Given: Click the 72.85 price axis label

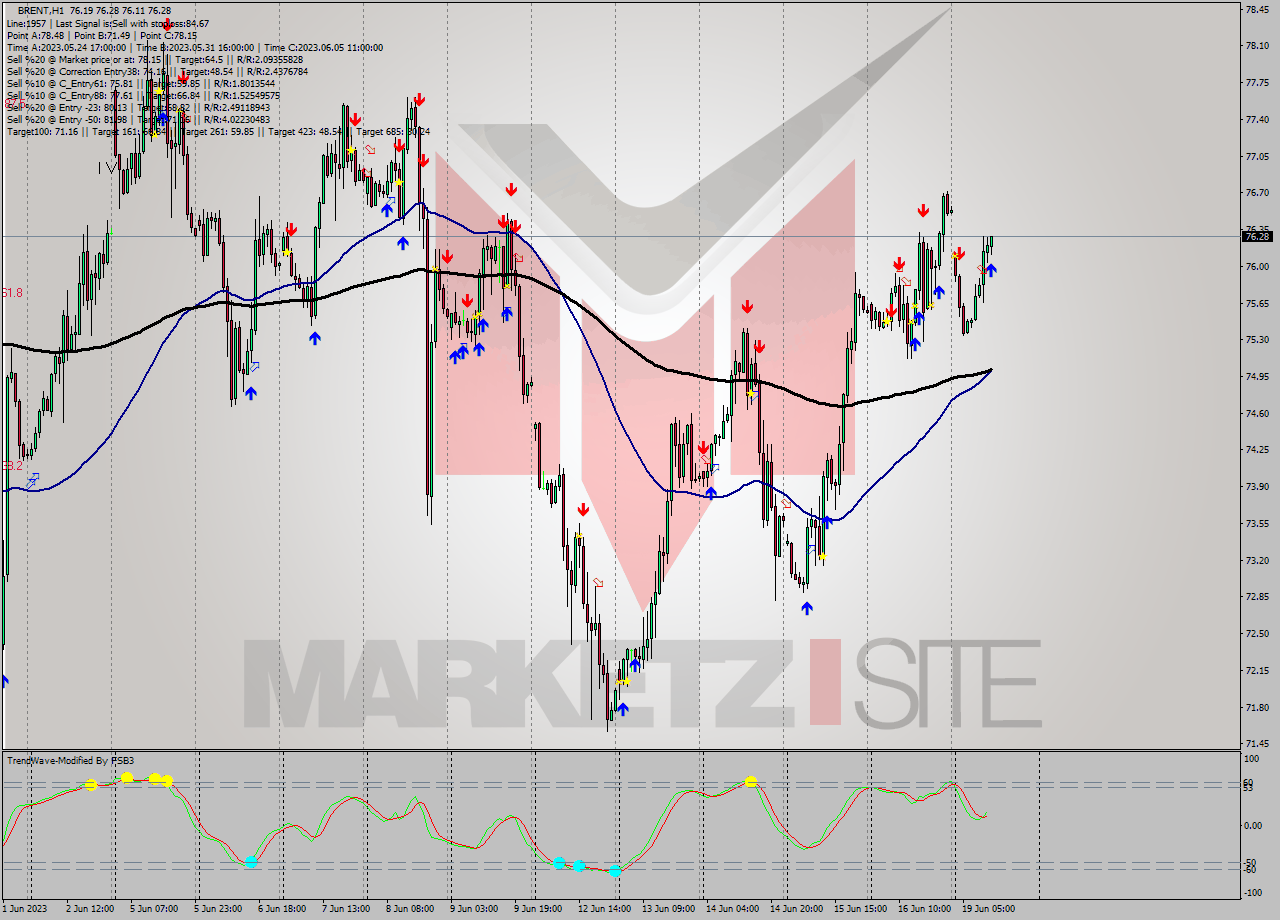Looking at the screenshot, I should (1257, 597).
